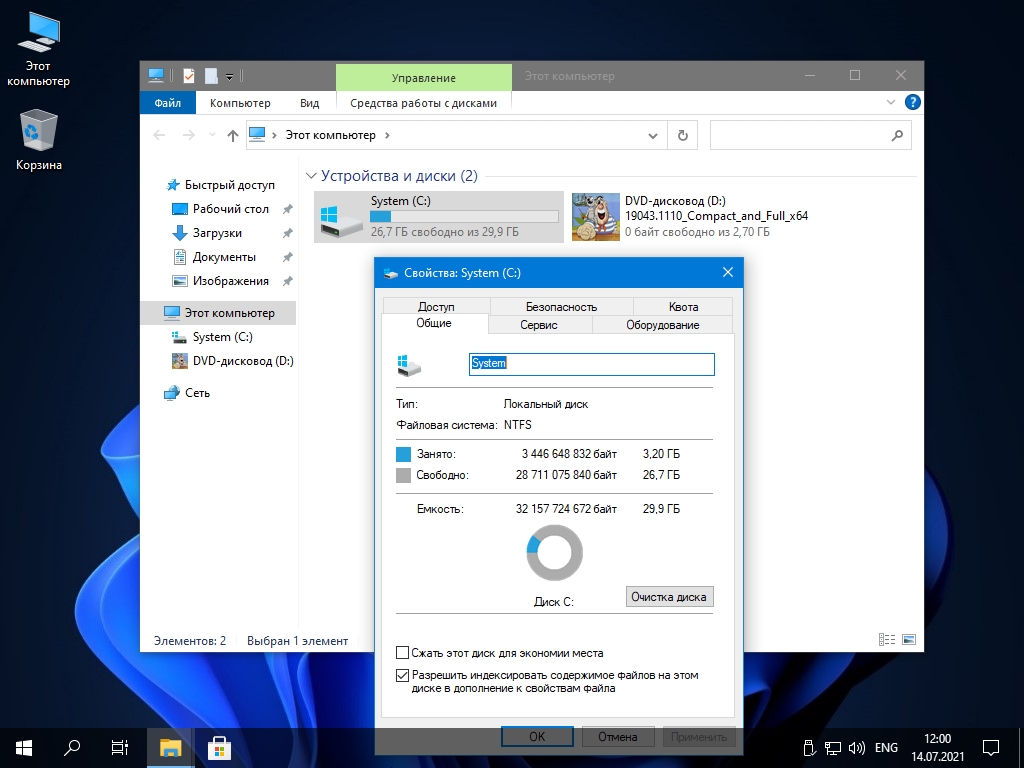Click the up-arrow navigation icon
The height and width of the screenshot is (768, 1024).
tap(233, 135)
